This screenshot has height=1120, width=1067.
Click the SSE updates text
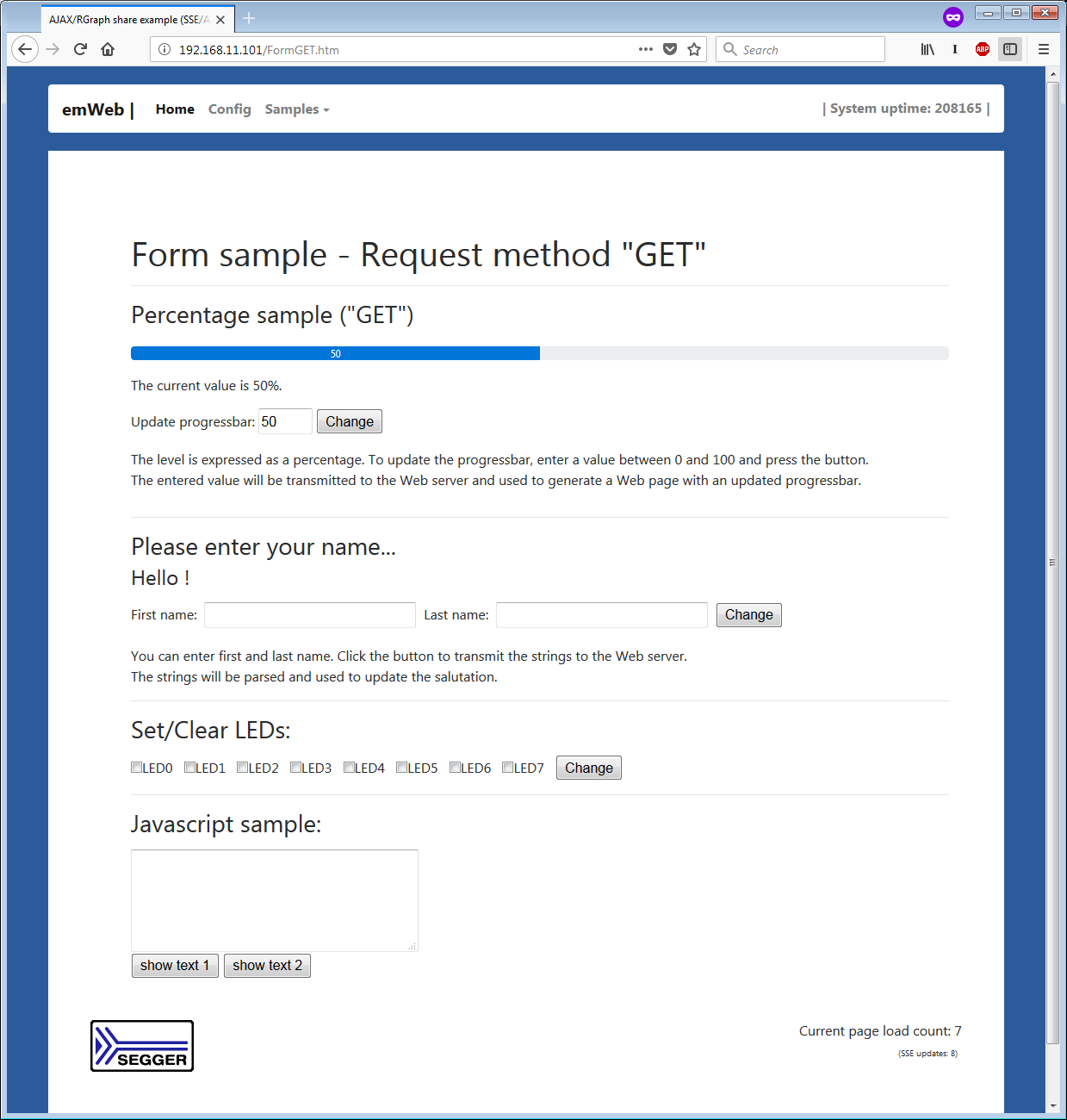click(x=927, y=1054)
